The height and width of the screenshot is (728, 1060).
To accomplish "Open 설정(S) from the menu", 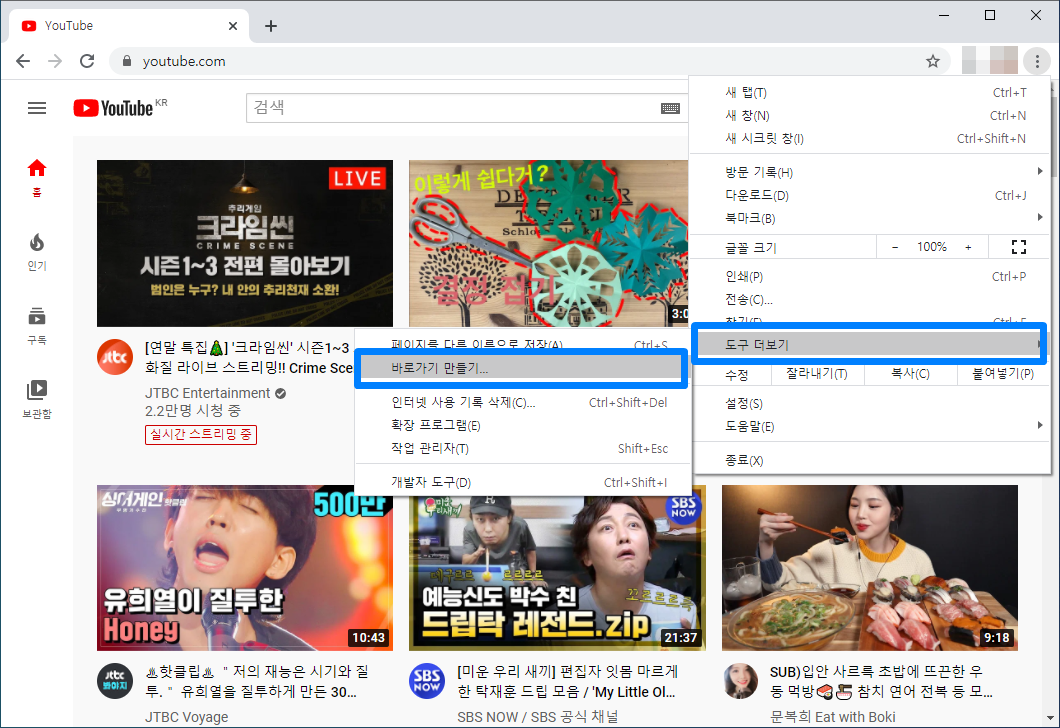I will (x=872, y=404).
